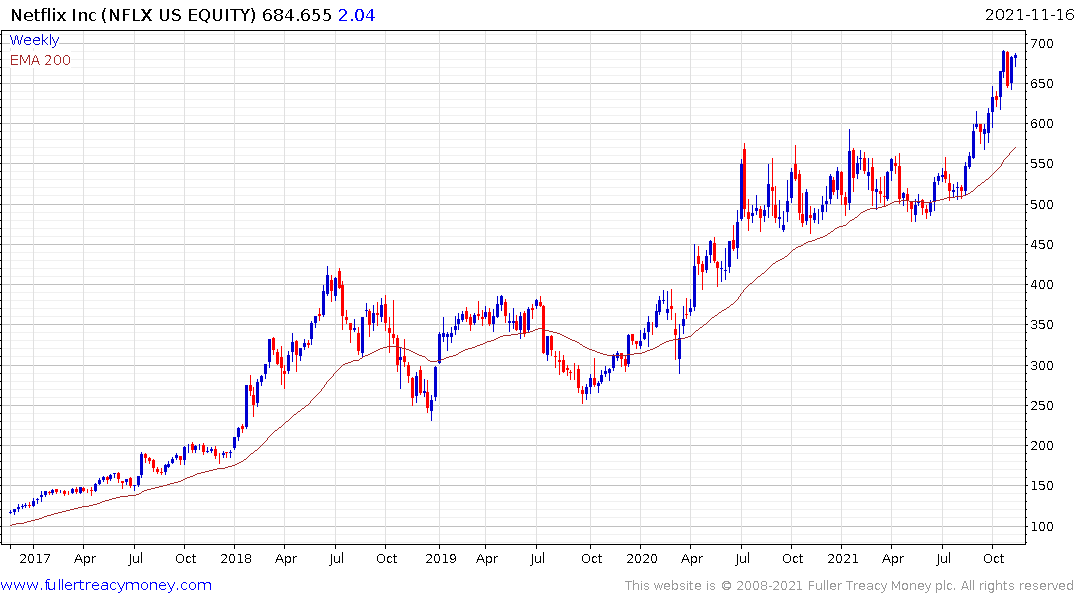
Task: Click the Weekly interval label
Action: tap(34, 40)
